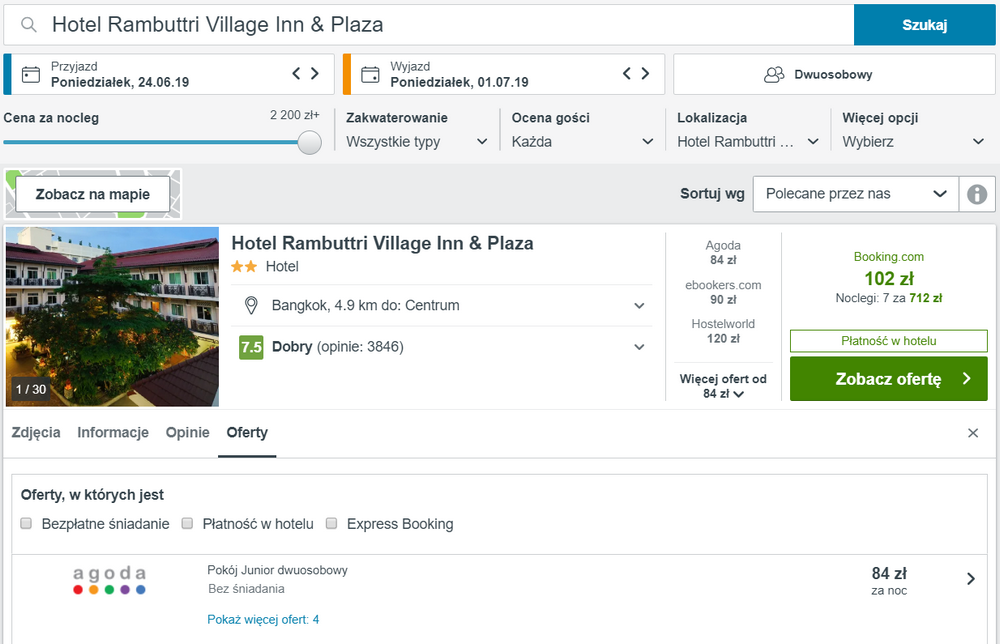Image resolution: width=1000 pixels, height=644 pixels.
Task: Switch to the Zdjęcia tab
Action: click(36, 432)
